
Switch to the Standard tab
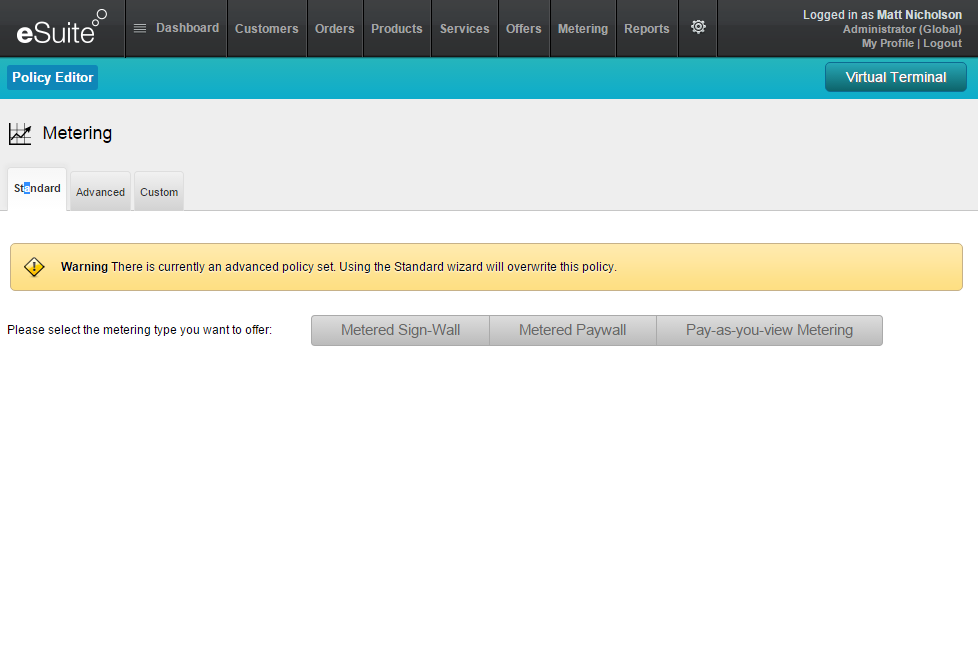[37, 189]
